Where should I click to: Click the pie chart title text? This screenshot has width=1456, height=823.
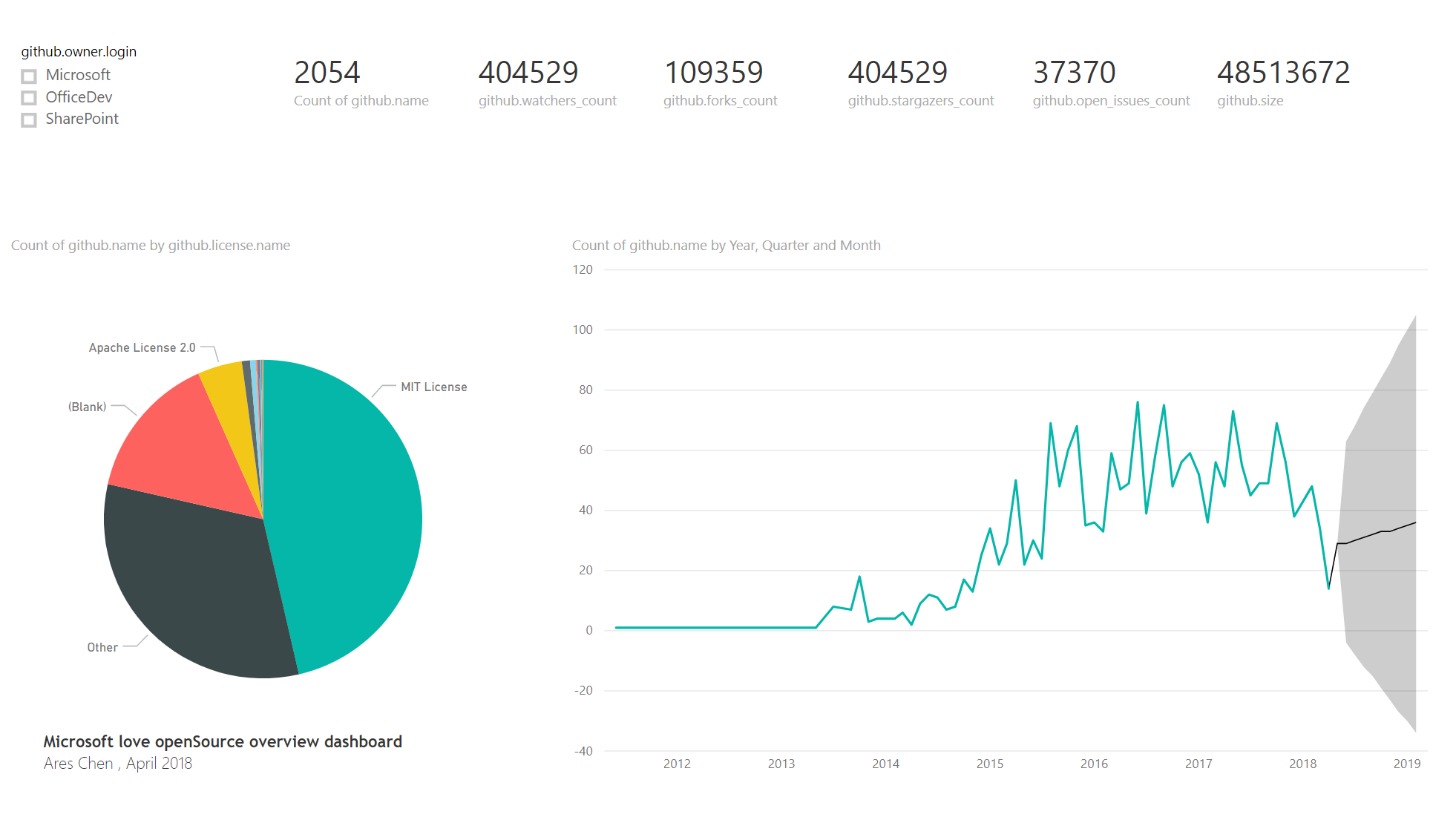[151, 246]
